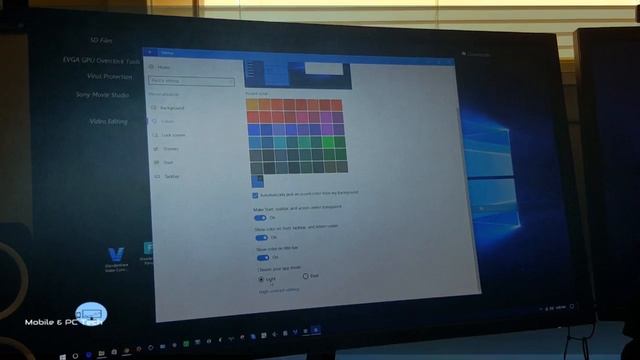Open the High contrast settings link
The width and height of the screenshot is (640, 360).
[279, 290]
